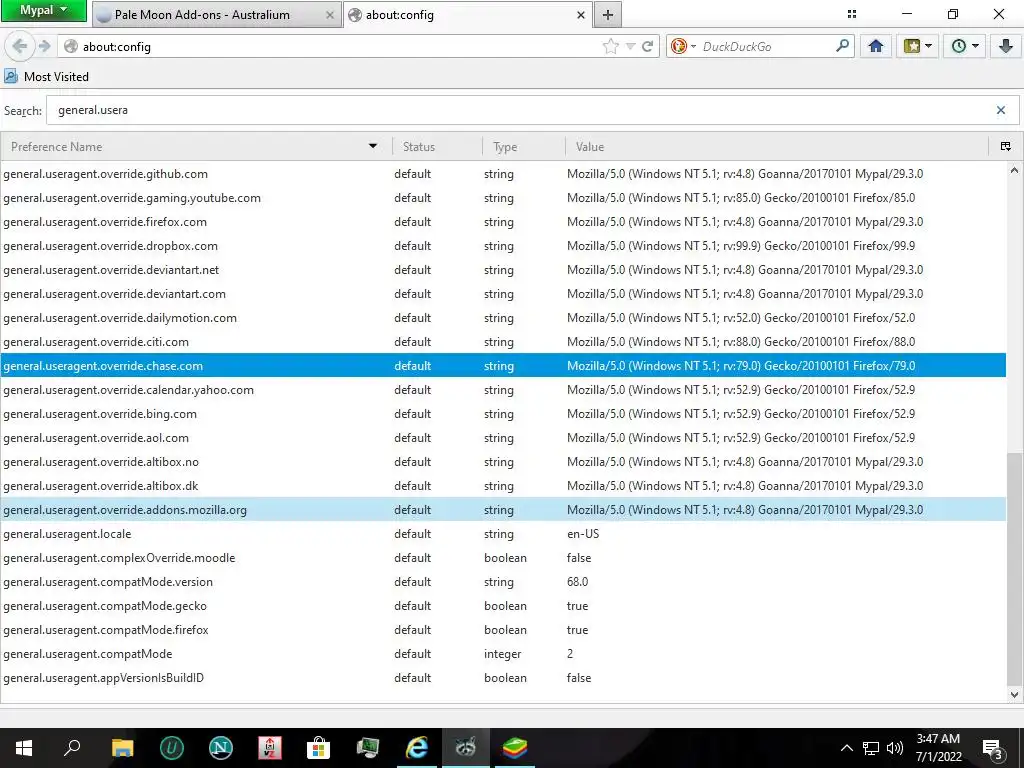Clear the config search text
1024x768 pixels.
pos(1000,110)
